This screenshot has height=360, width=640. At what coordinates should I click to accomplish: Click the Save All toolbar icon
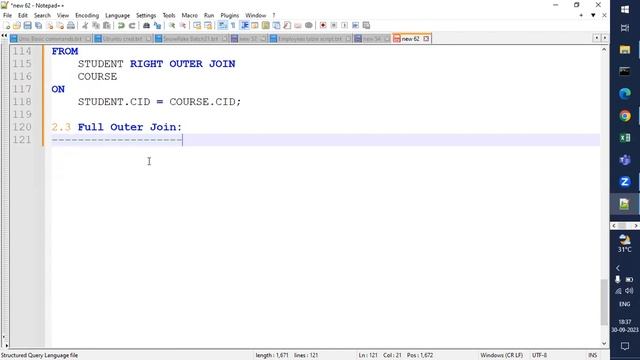(x=38, y=25)
